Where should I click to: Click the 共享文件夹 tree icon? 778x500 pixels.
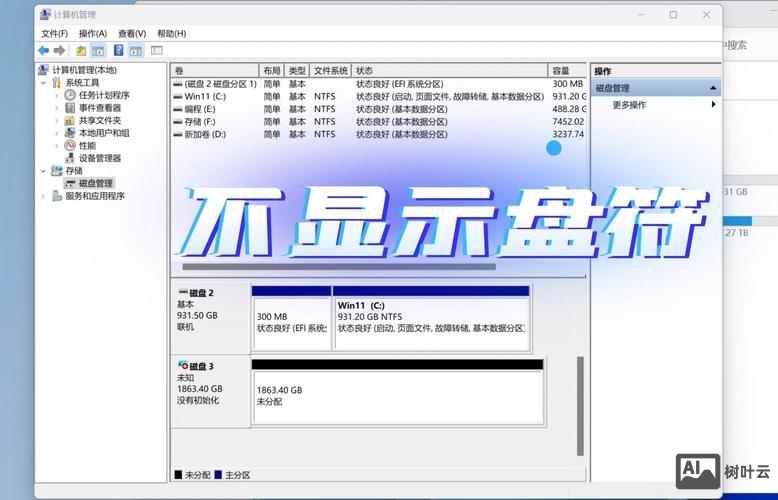click(70, 120)
